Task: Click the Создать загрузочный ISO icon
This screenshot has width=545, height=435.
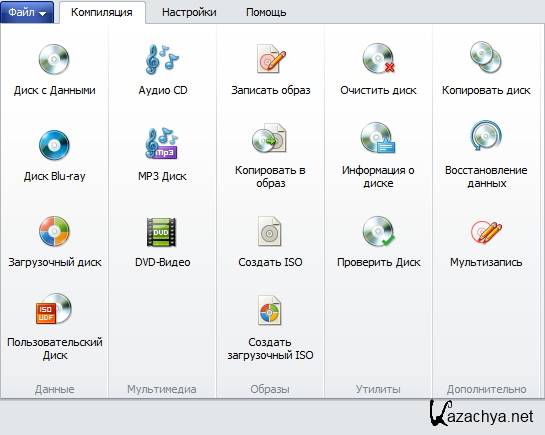Action: click(269, 310)
